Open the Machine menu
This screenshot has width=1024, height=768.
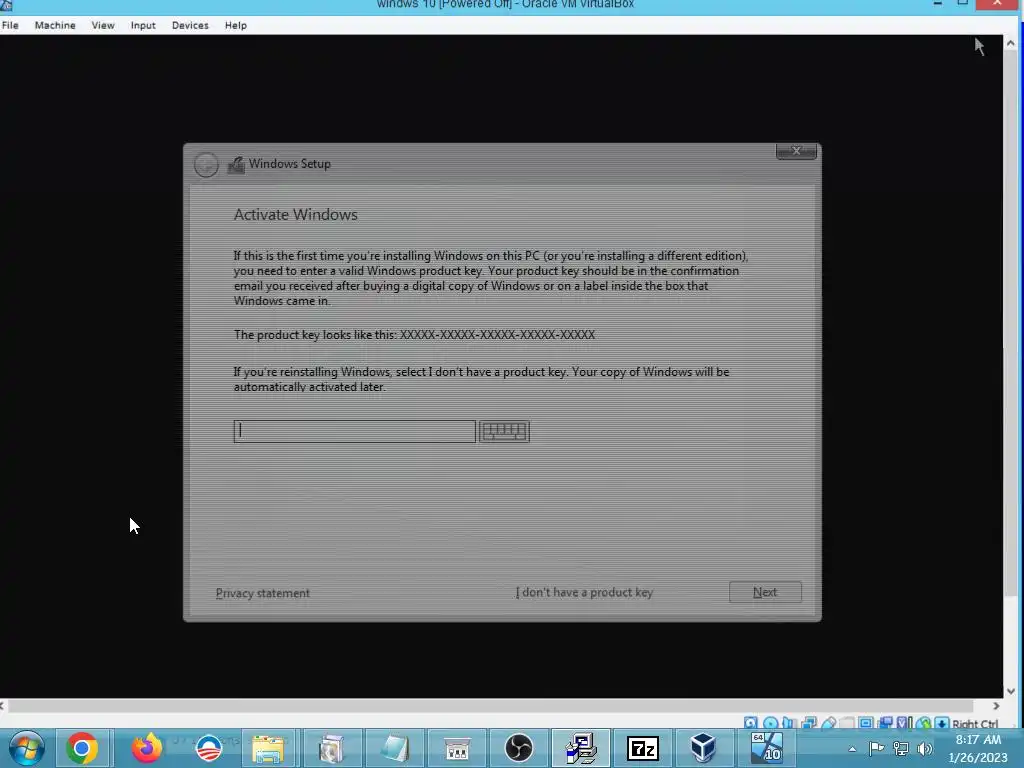[55, 25]
